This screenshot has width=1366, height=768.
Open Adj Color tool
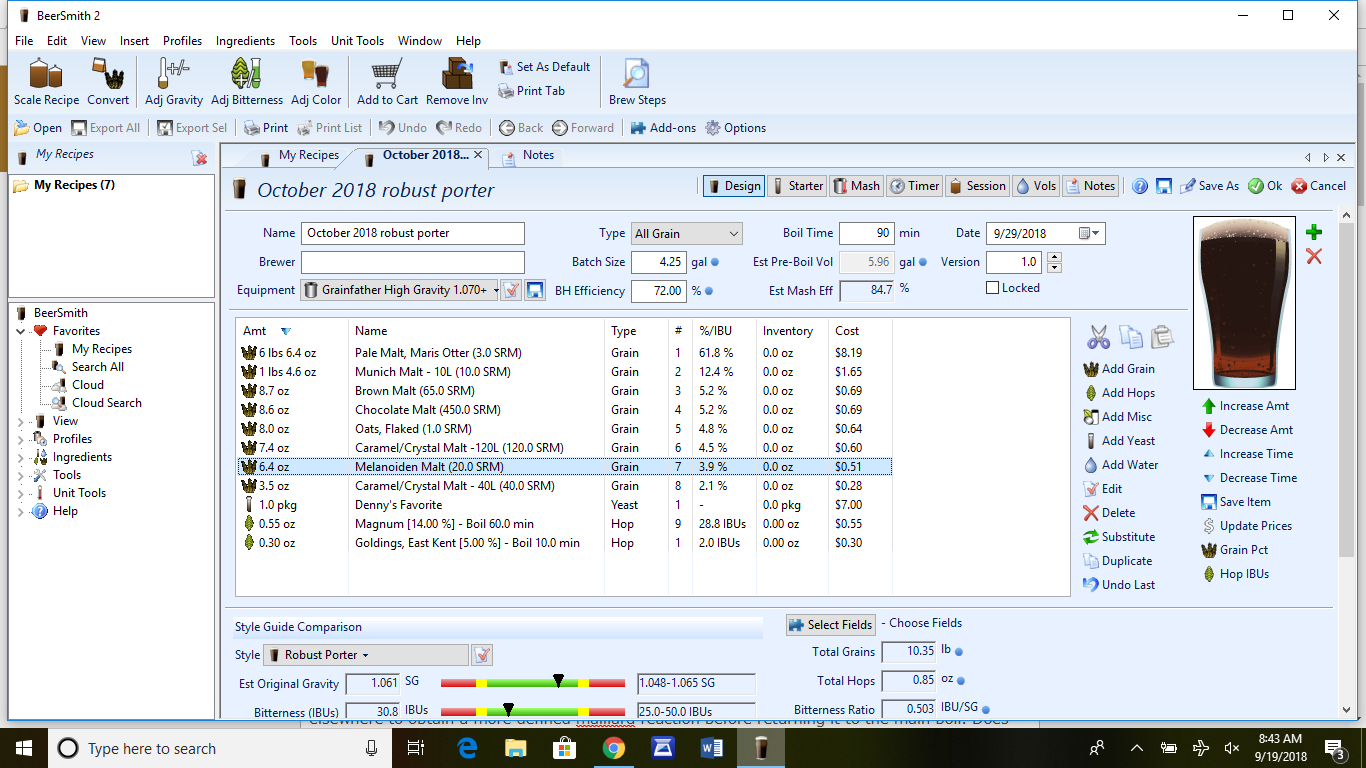click(316, 81)
